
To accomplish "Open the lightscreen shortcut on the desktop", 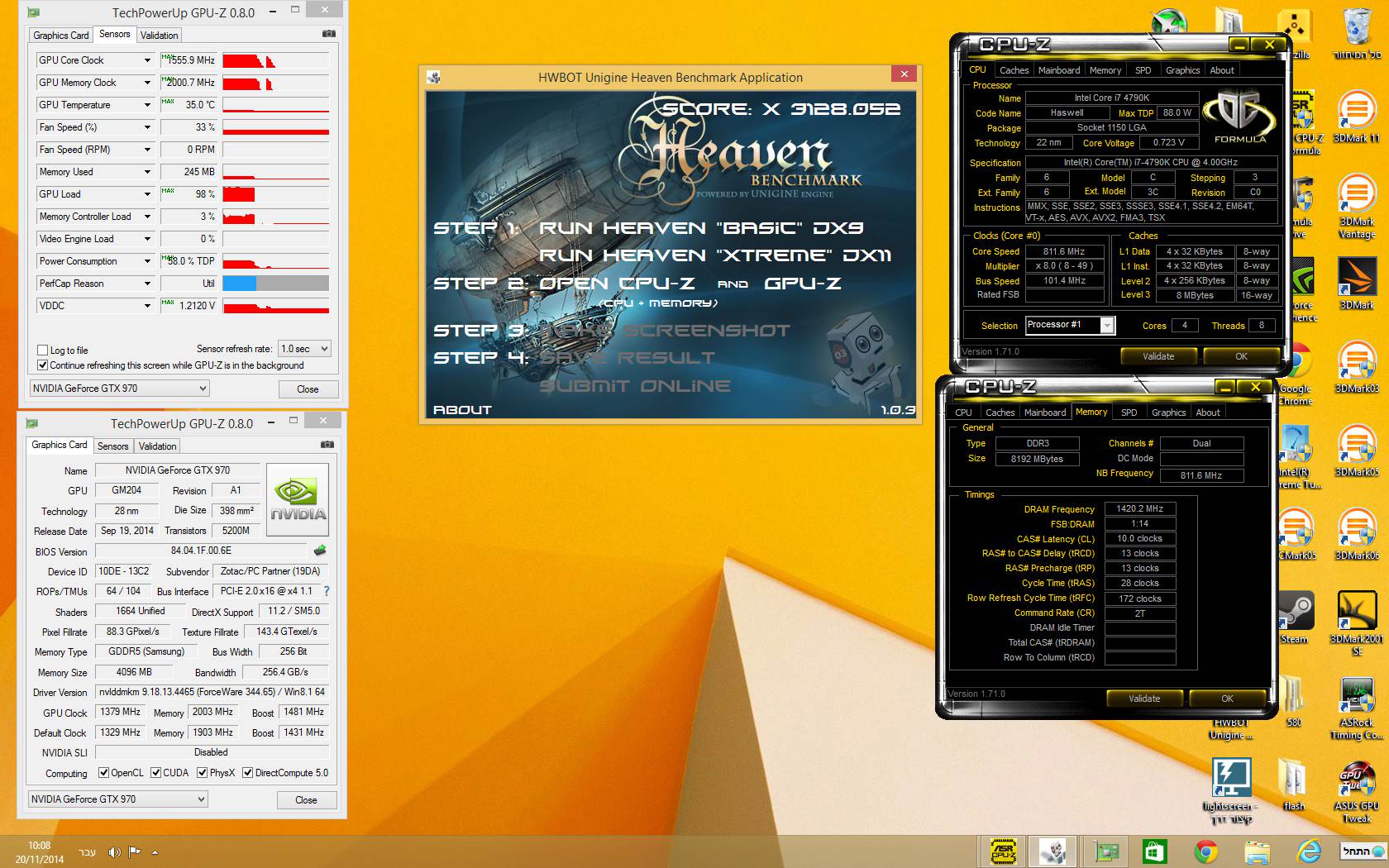I will [x=1229, y=792].
